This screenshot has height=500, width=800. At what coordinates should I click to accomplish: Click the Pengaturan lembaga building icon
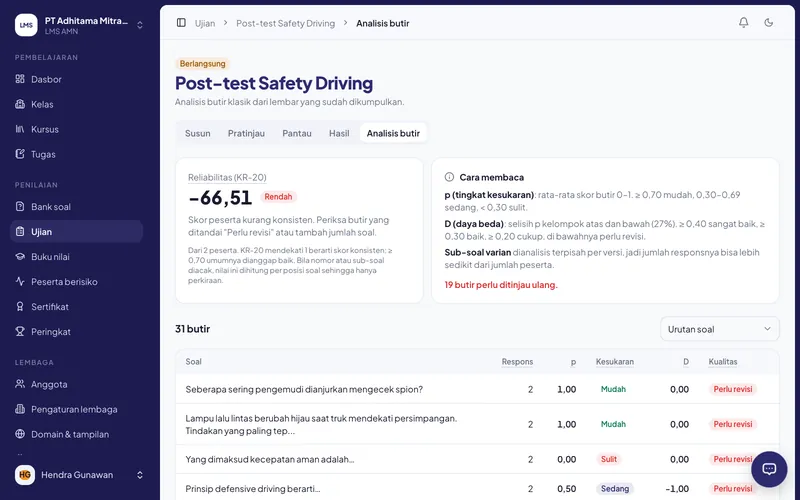20,409
